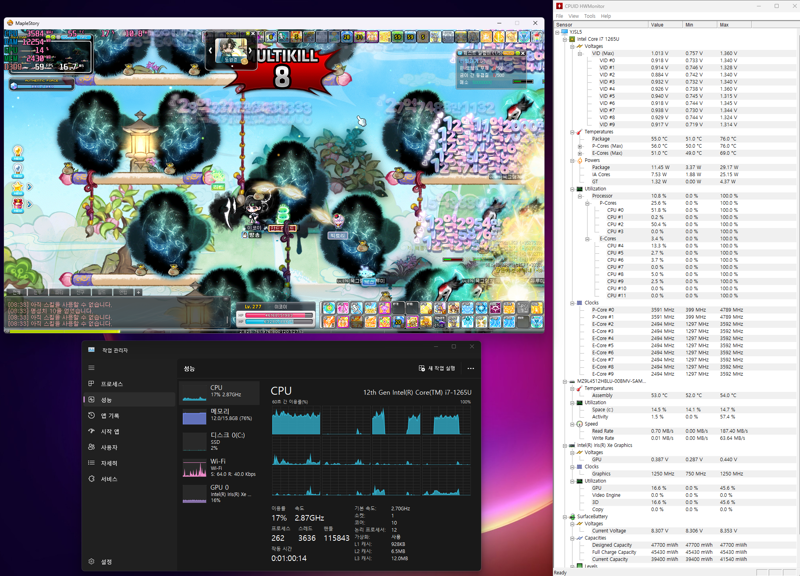The height and width of the screenshot is (576, 800).
Task: Select the Speed gauge icon under SSD
Action: tap(580, 424)
